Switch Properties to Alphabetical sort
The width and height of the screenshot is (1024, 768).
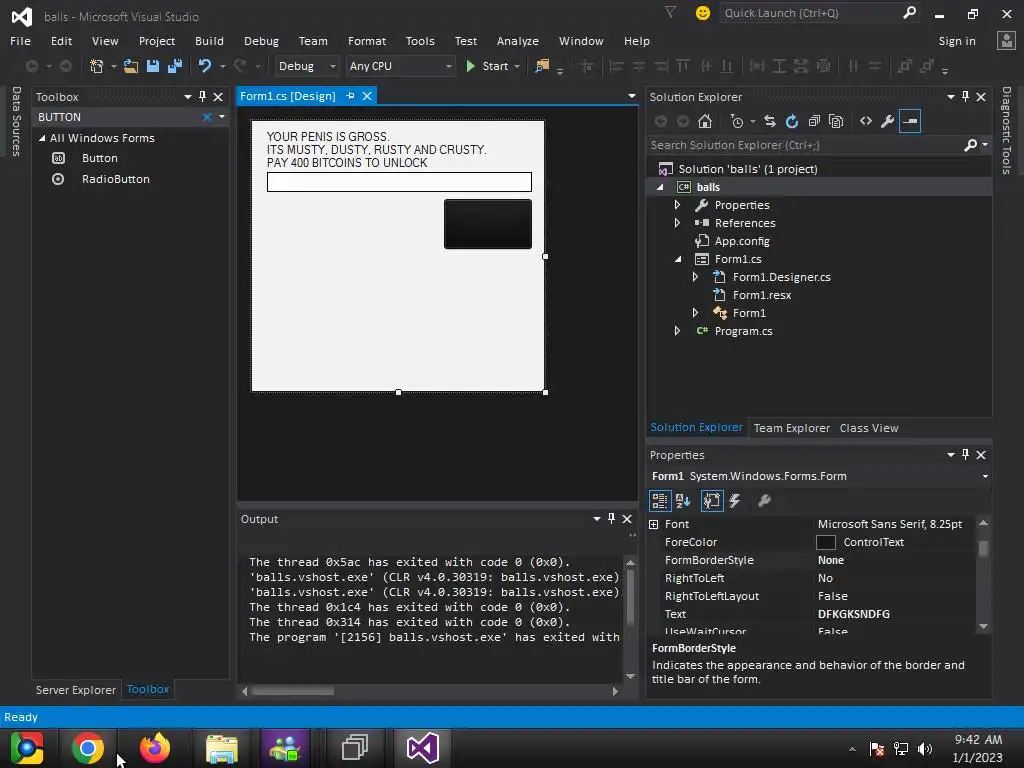[x=683, y=501]
